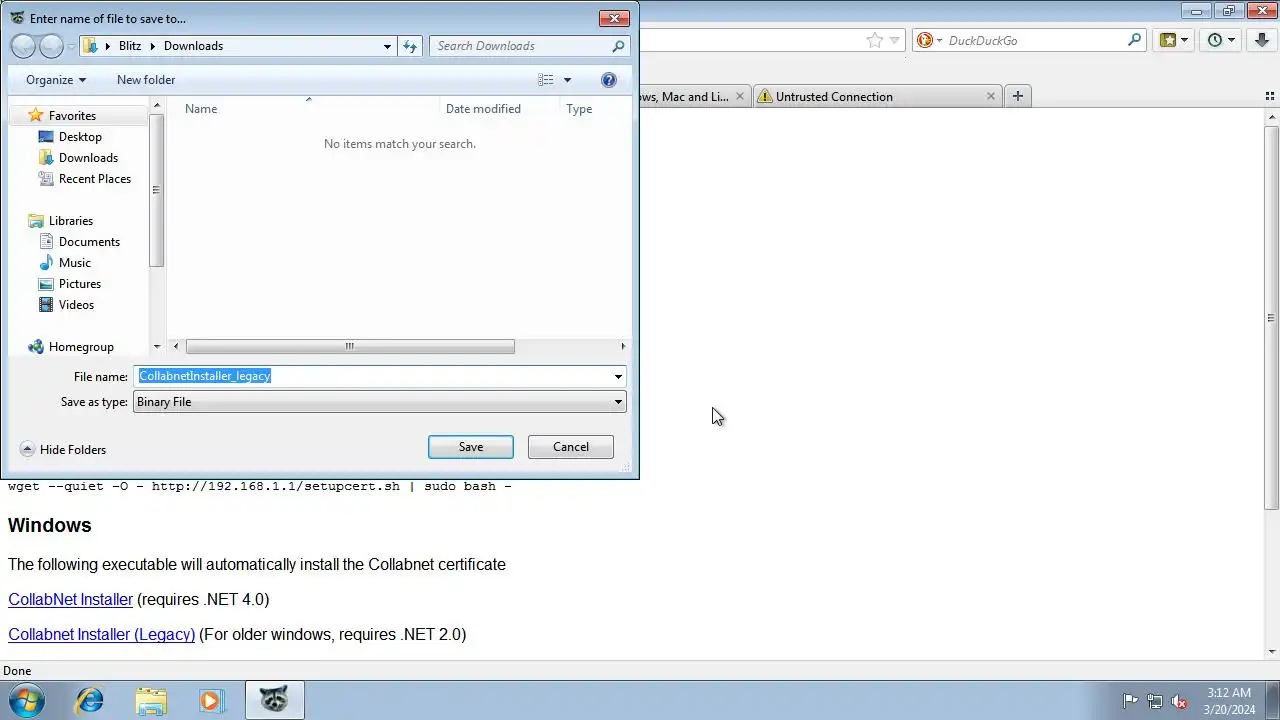The height and width of the screenshot is (720, 1280).
Task: Select Libraries in navigation pane
Action: (71, 221)
